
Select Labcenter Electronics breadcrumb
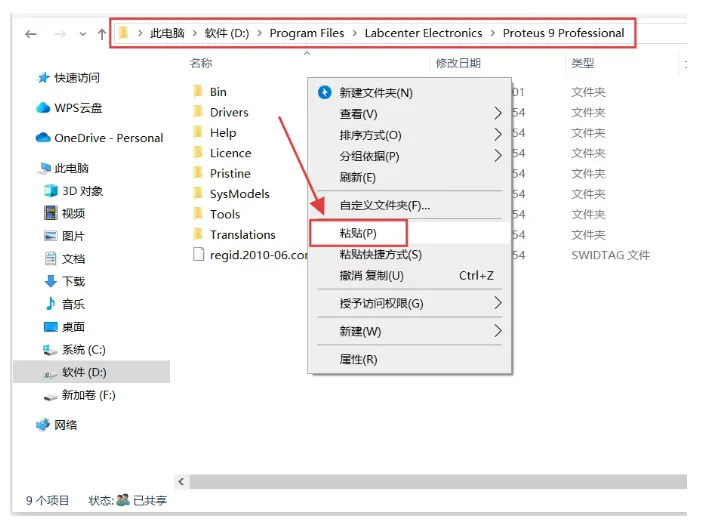(423, 33)
